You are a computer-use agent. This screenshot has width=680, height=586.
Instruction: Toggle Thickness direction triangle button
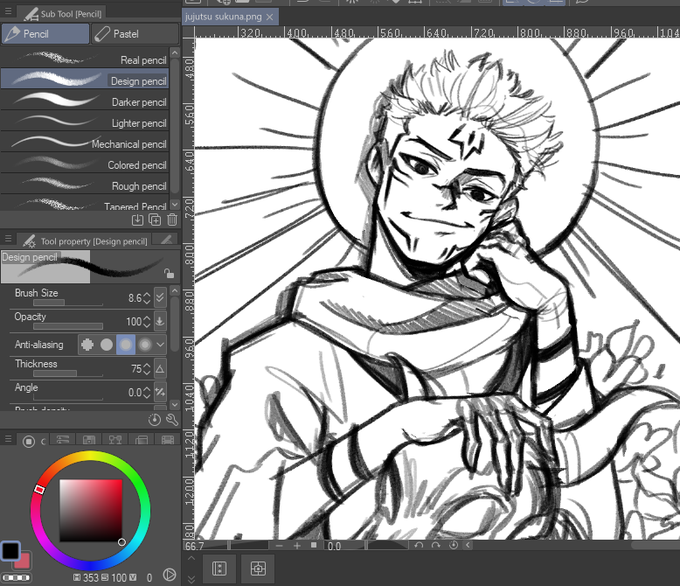click(x=160, y=369)
